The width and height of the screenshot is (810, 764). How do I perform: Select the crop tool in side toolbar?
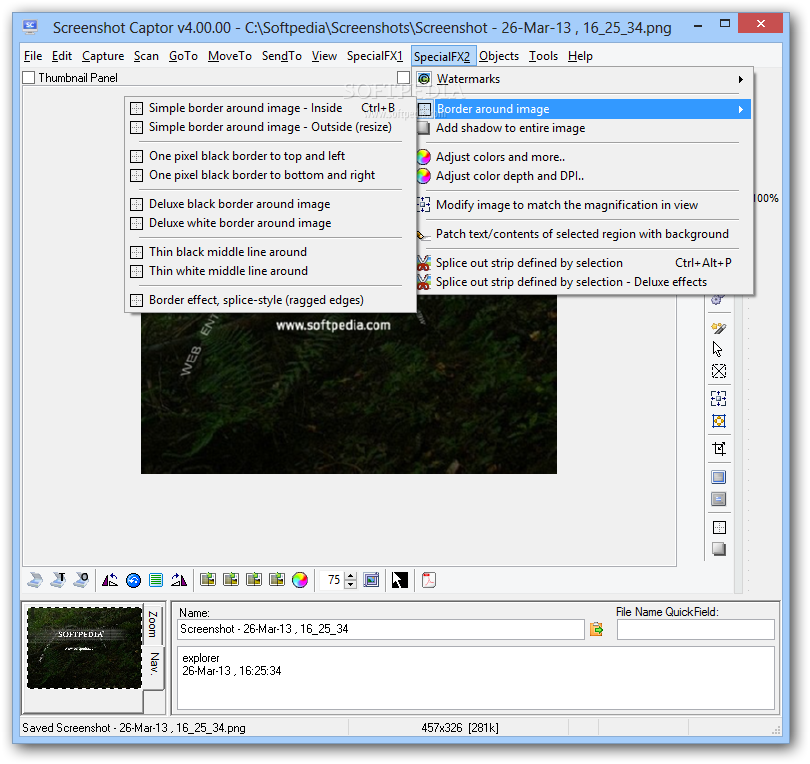[x=719, y=448]
